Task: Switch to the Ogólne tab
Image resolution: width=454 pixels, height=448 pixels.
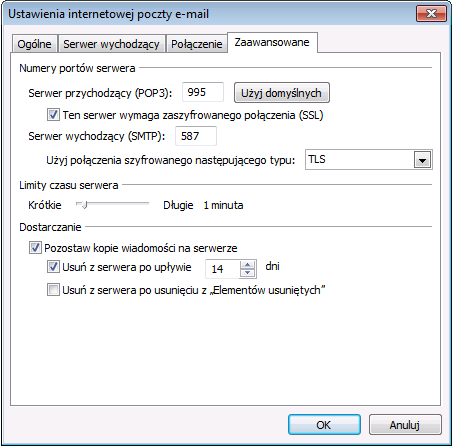Action: 35,44
